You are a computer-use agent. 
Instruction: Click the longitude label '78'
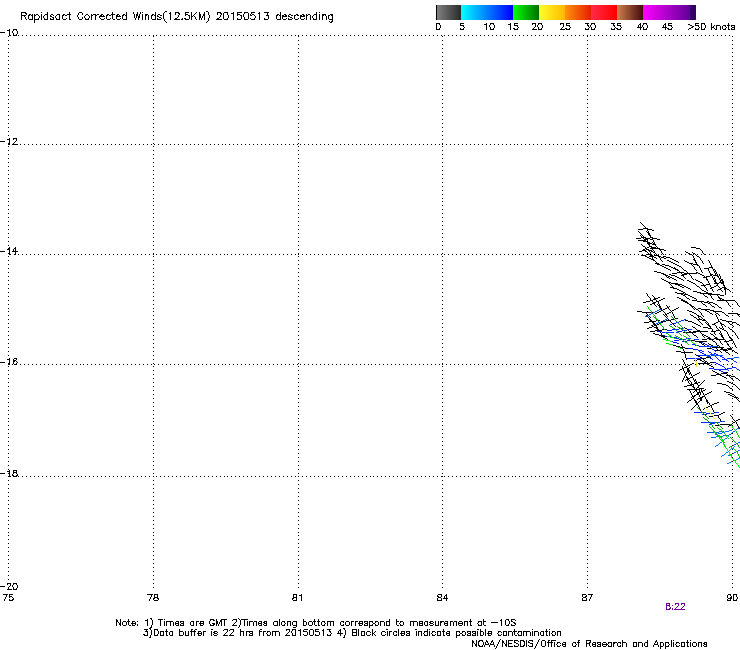click(x=153, y=598)
